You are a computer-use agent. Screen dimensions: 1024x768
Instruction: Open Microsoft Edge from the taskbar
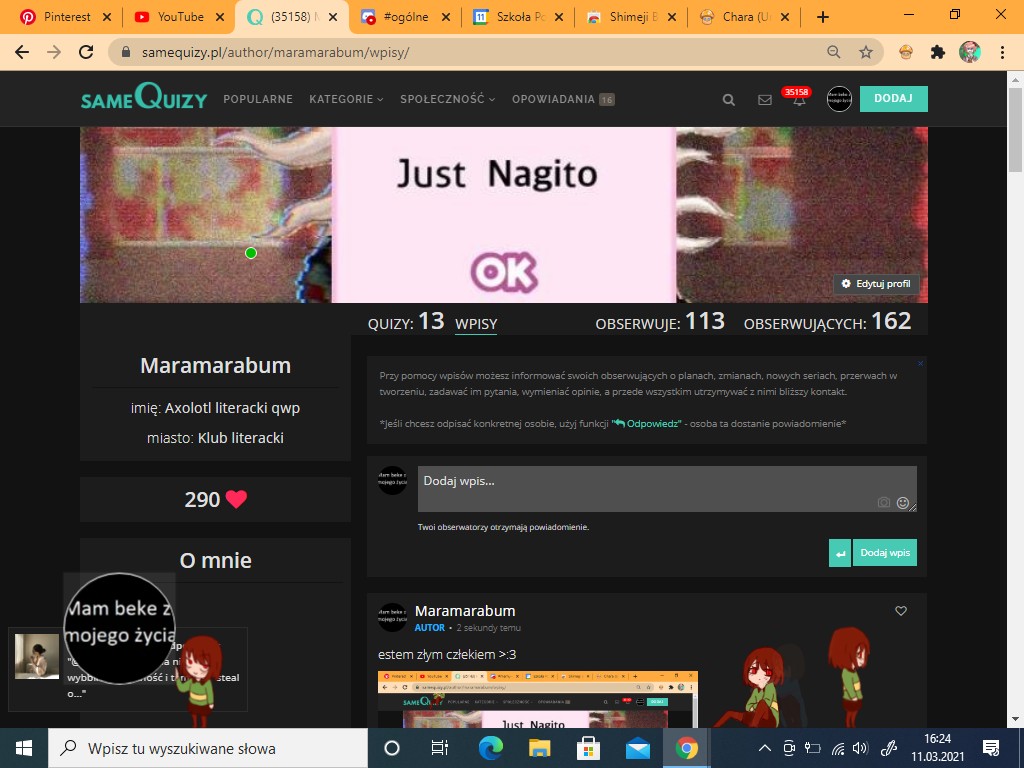[x=490, y=748]
